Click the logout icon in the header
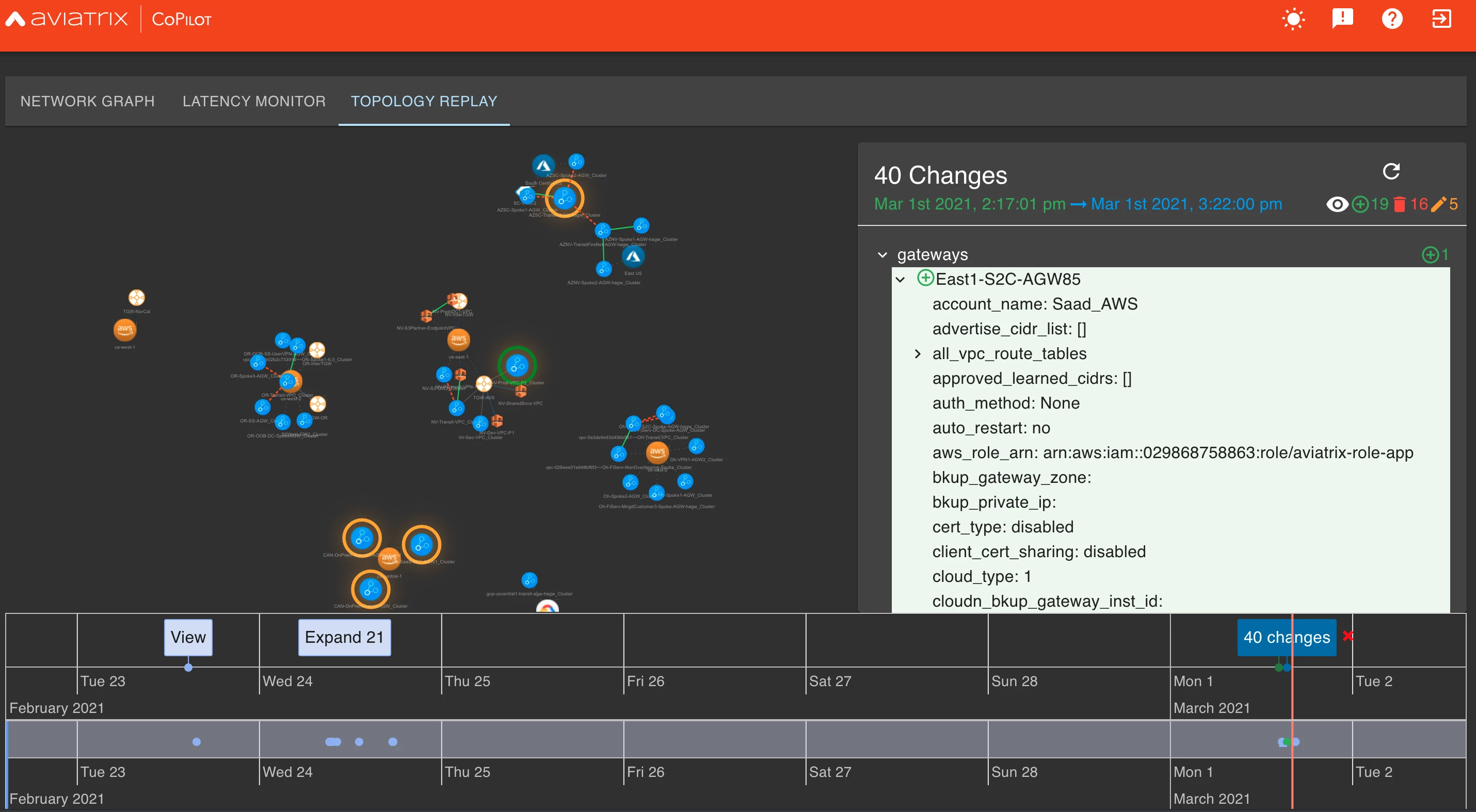The width and height of the screenshot is (1476, 812). click(1441, 19)
